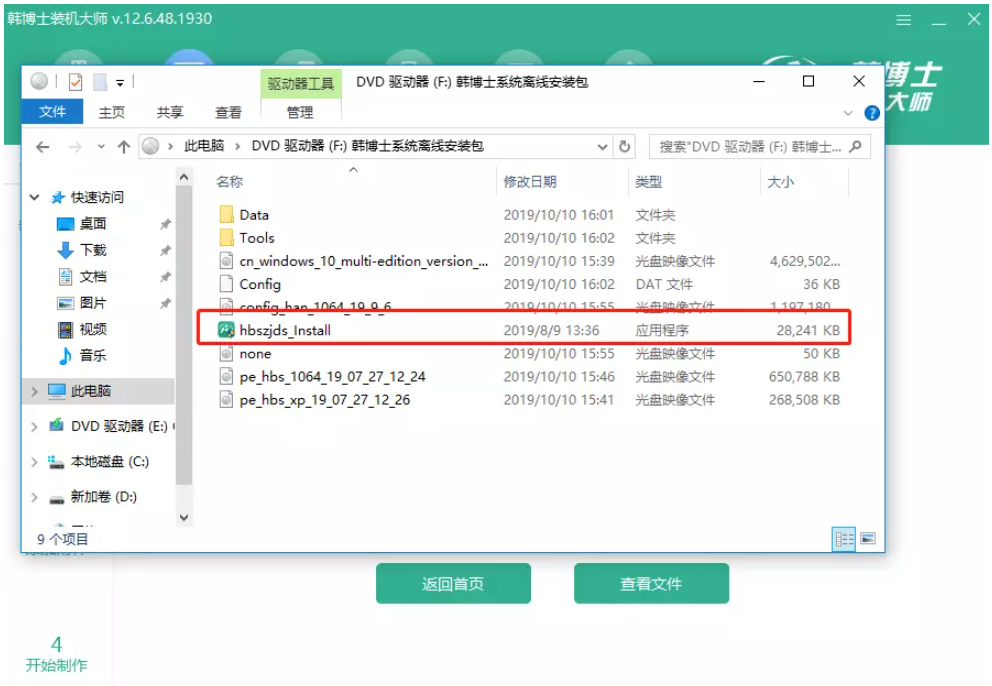Open recent locations dropdown arrow
The width and height of the screenshot is (992, 686).
tap(101, 147)
